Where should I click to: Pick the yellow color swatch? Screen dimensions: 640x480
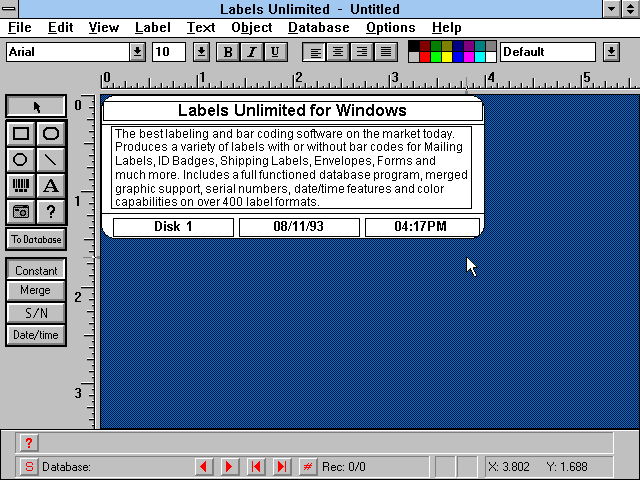pyautogui.click(x=447, y=57)
